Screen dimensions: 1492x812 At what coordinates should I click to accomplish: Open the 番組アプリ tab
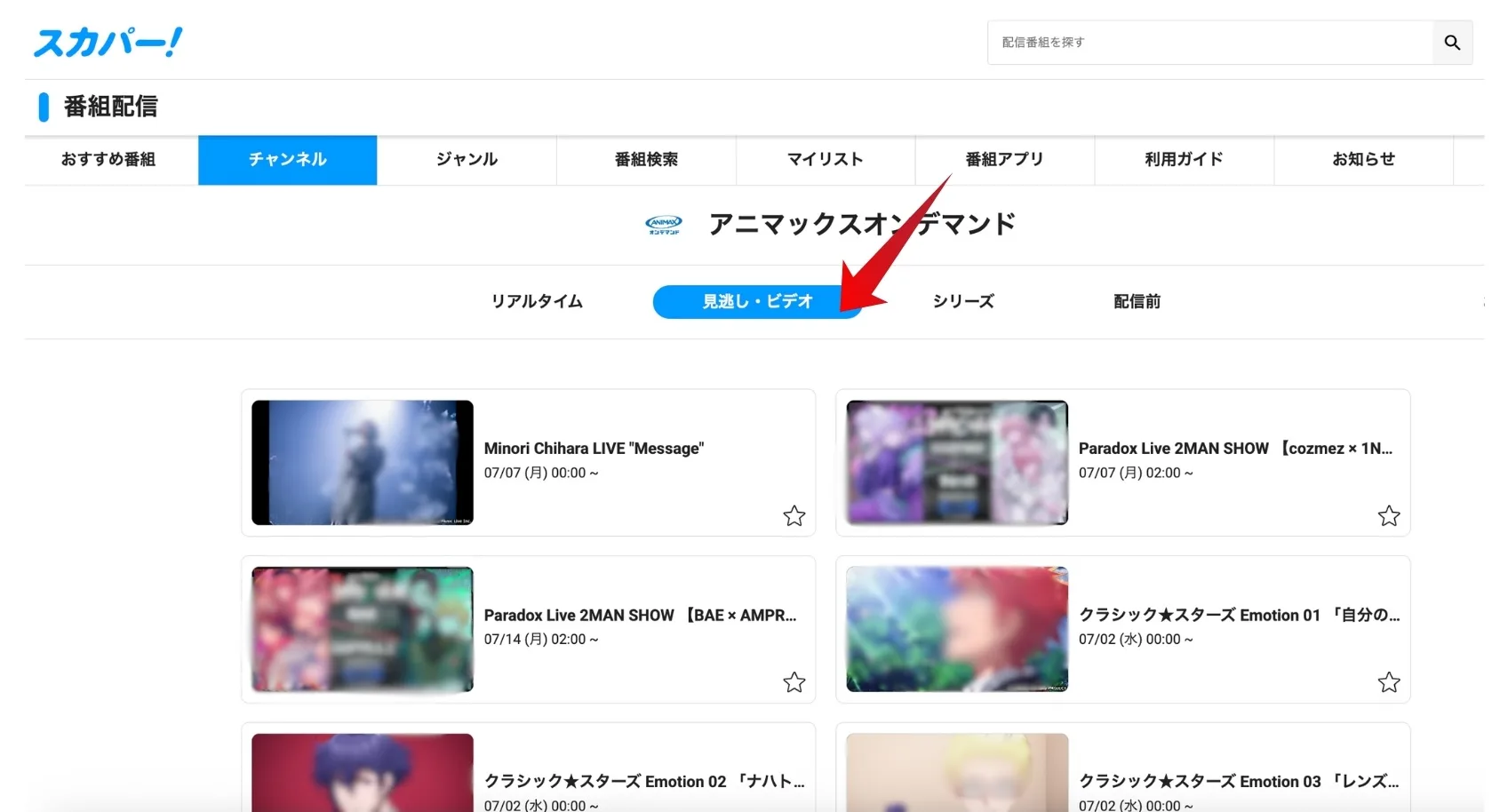click(1005, 160)
